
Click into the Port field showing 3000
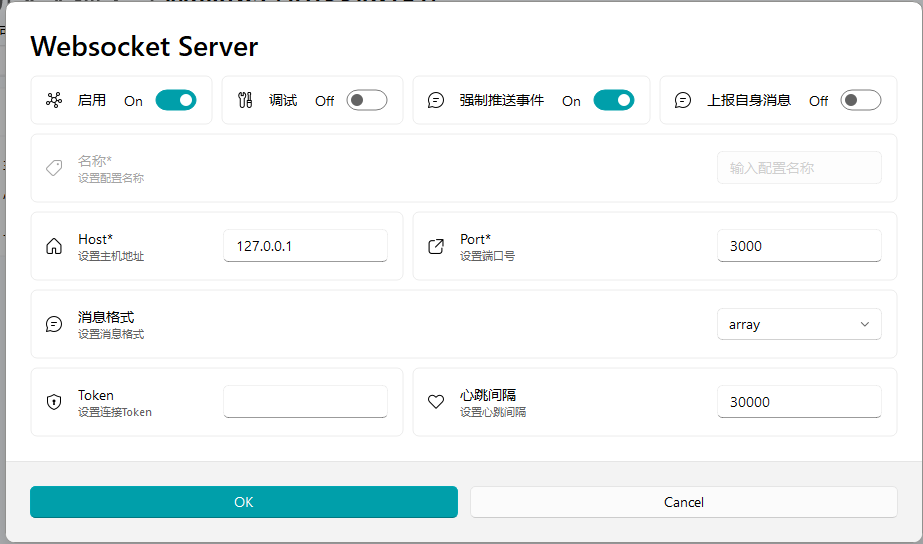point(799,246)
